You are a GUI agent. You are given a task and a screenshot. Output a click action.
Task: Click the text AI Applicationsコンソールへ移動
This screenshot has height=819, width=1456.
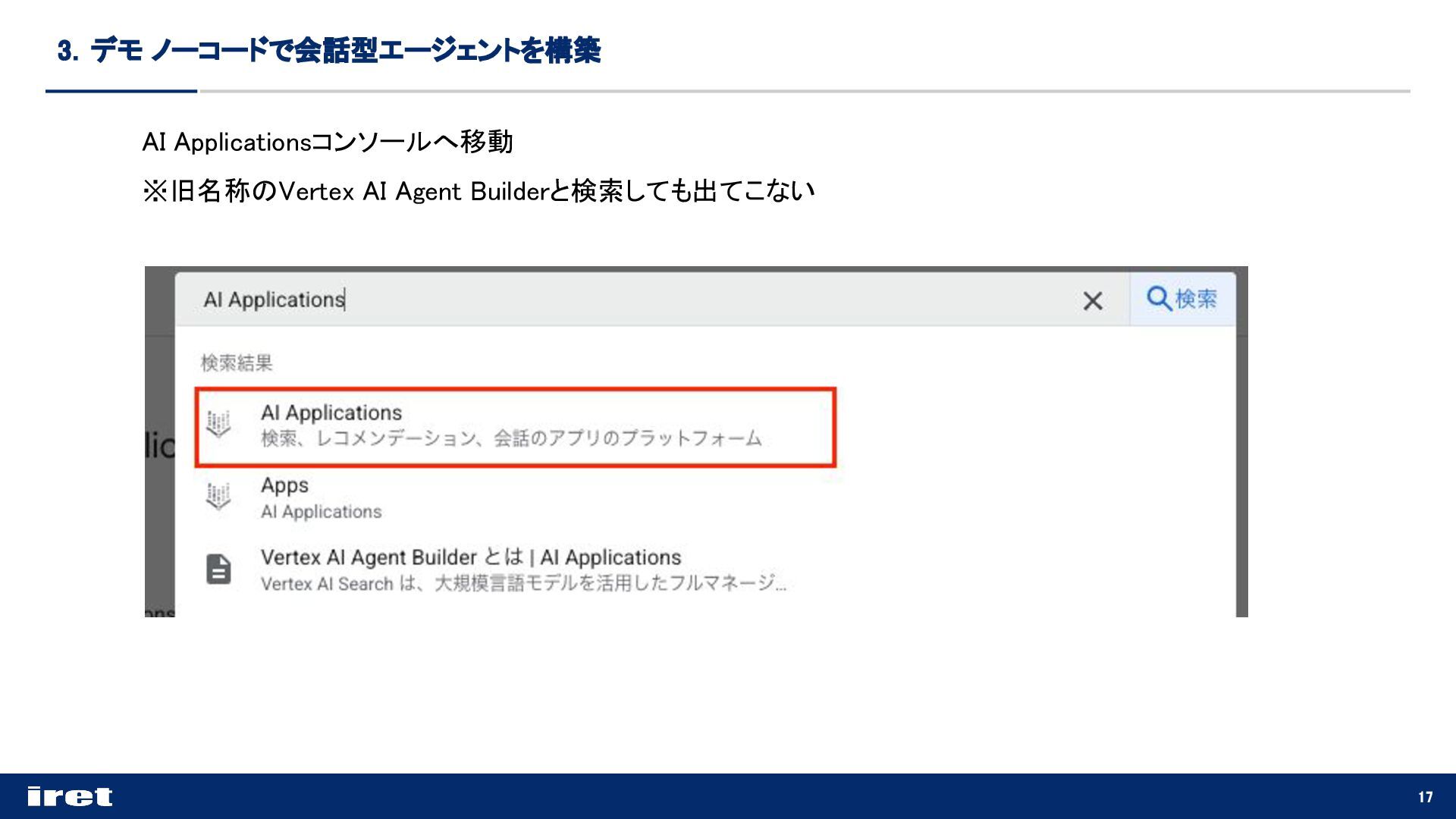[328, 142]
